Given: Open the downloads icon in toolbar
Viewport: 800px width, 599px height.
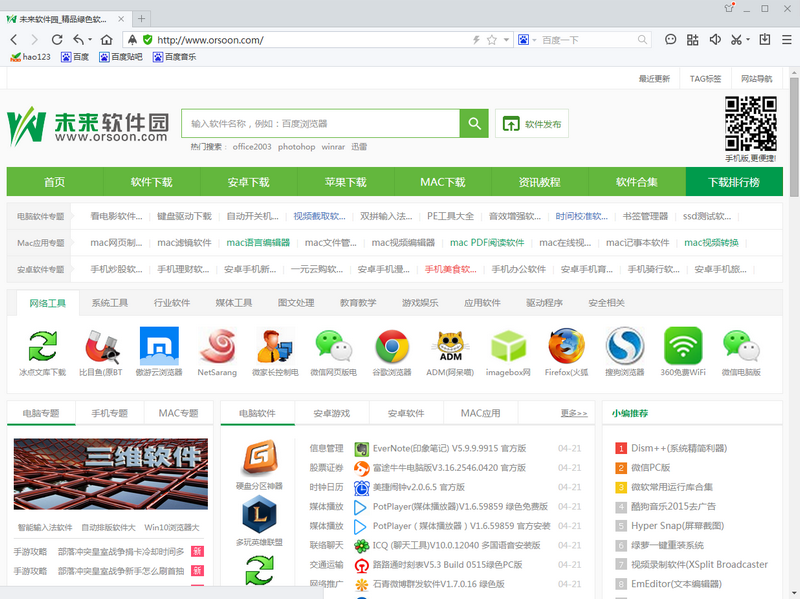Looking at the screenshot, I should (764, 40).
